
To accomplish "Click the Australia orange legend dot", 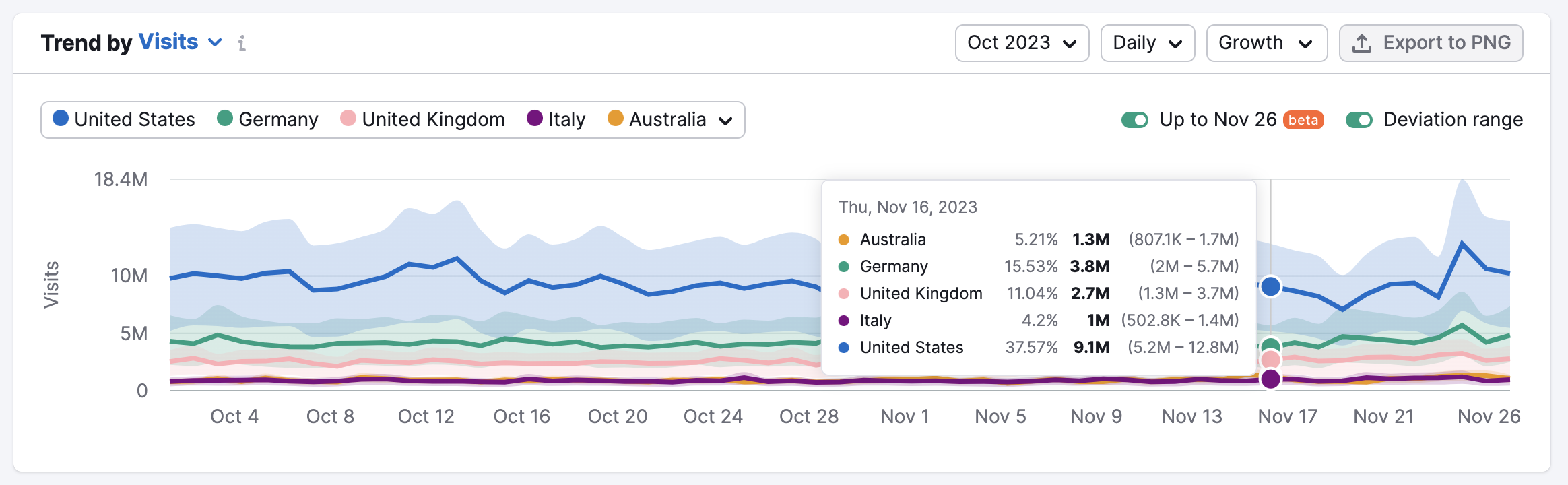I will [616, 119].
